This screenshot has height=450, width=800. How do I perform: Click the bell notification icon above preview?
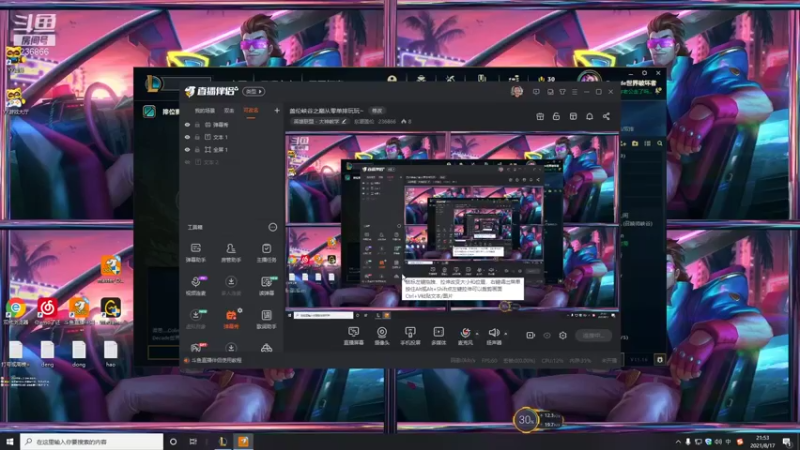(x=589, y=116)
